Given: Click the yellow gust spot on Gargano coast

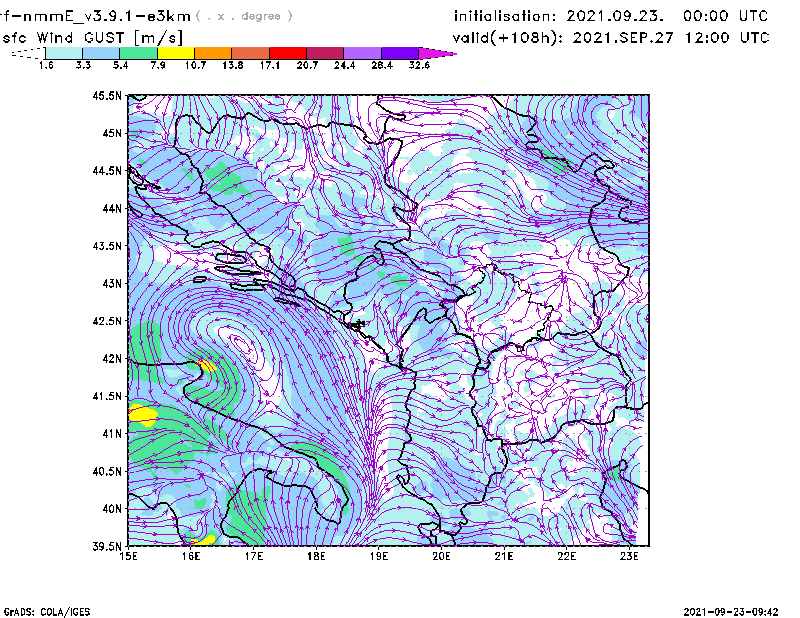Looking at the screenshot, I should pyautogui.click(x=206, y=366).
